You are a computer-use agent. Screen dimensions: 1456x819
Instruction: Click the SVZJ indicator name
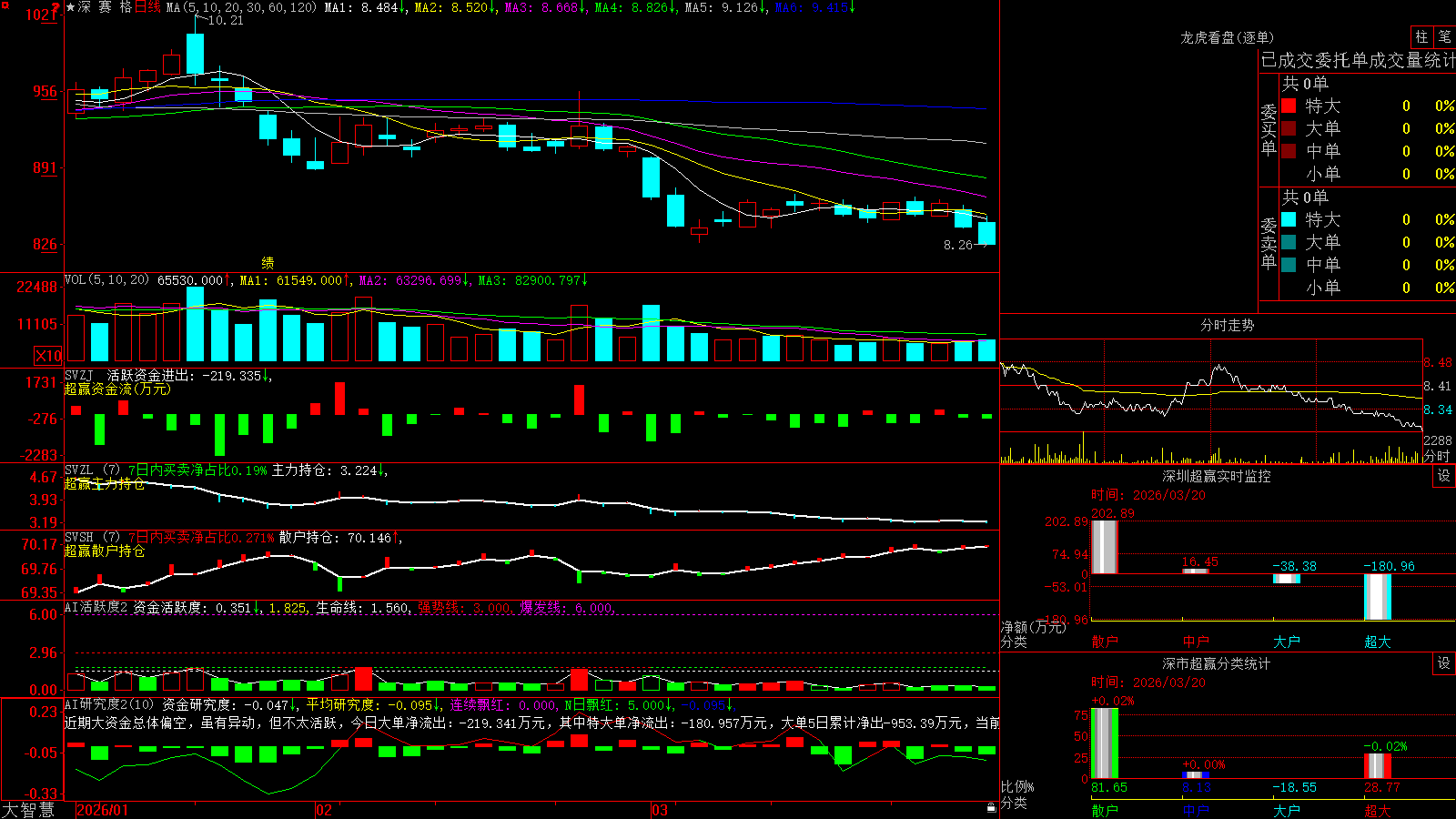click(x=78, y=375)
